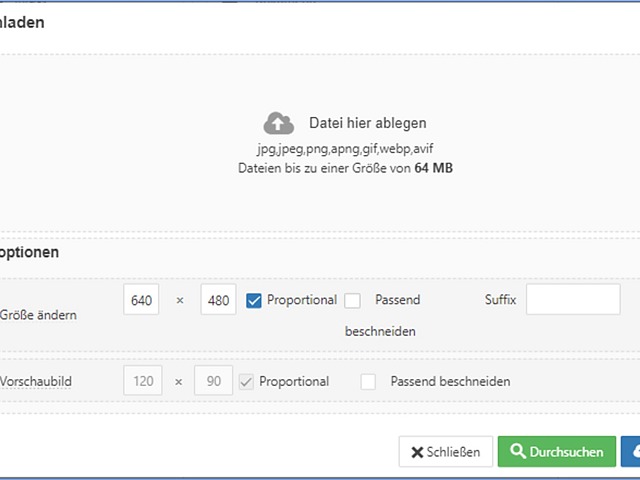The height and width of the screenshot is (480, 640).
Task: Click the blue cloud upload button
Action: (x=631, y=452)
